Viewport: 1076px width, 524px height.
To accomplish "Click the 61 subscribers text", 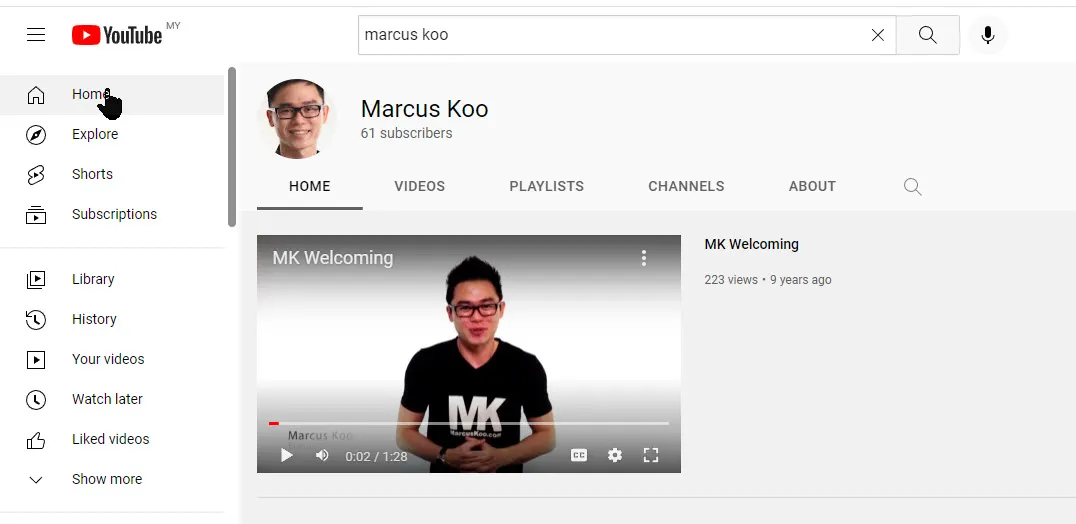I will [406, 133].
